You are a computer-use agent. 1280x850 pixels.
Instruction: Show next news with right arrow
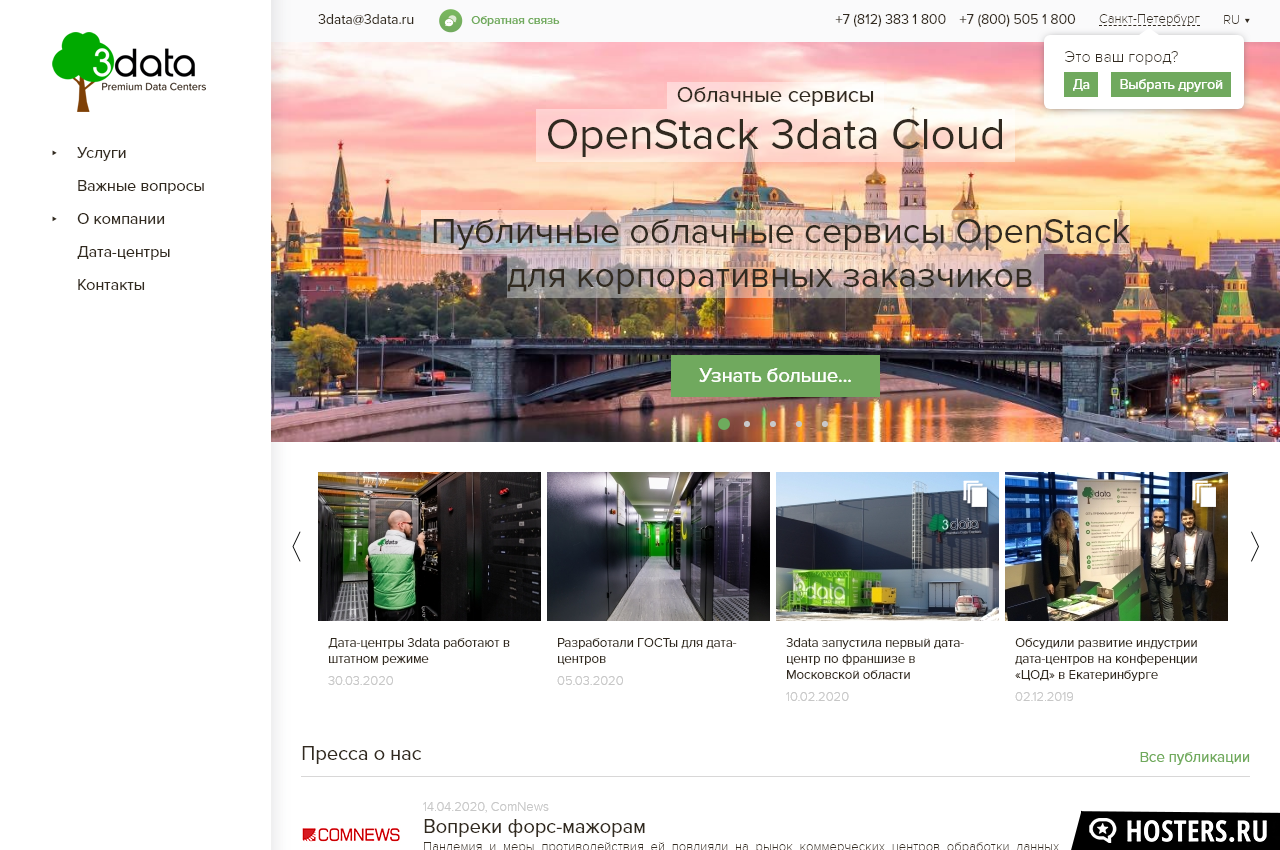pos(1255,546)
